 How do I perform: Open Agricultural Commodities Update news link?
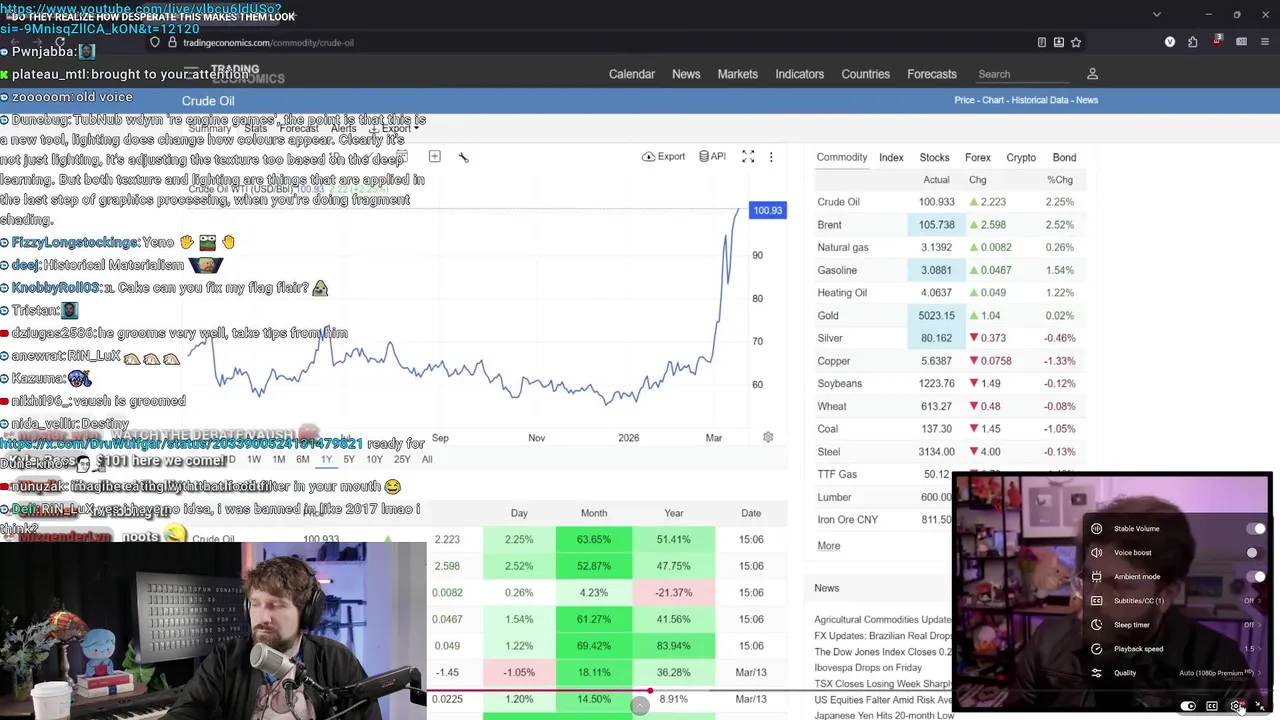[x=883, y=620]
